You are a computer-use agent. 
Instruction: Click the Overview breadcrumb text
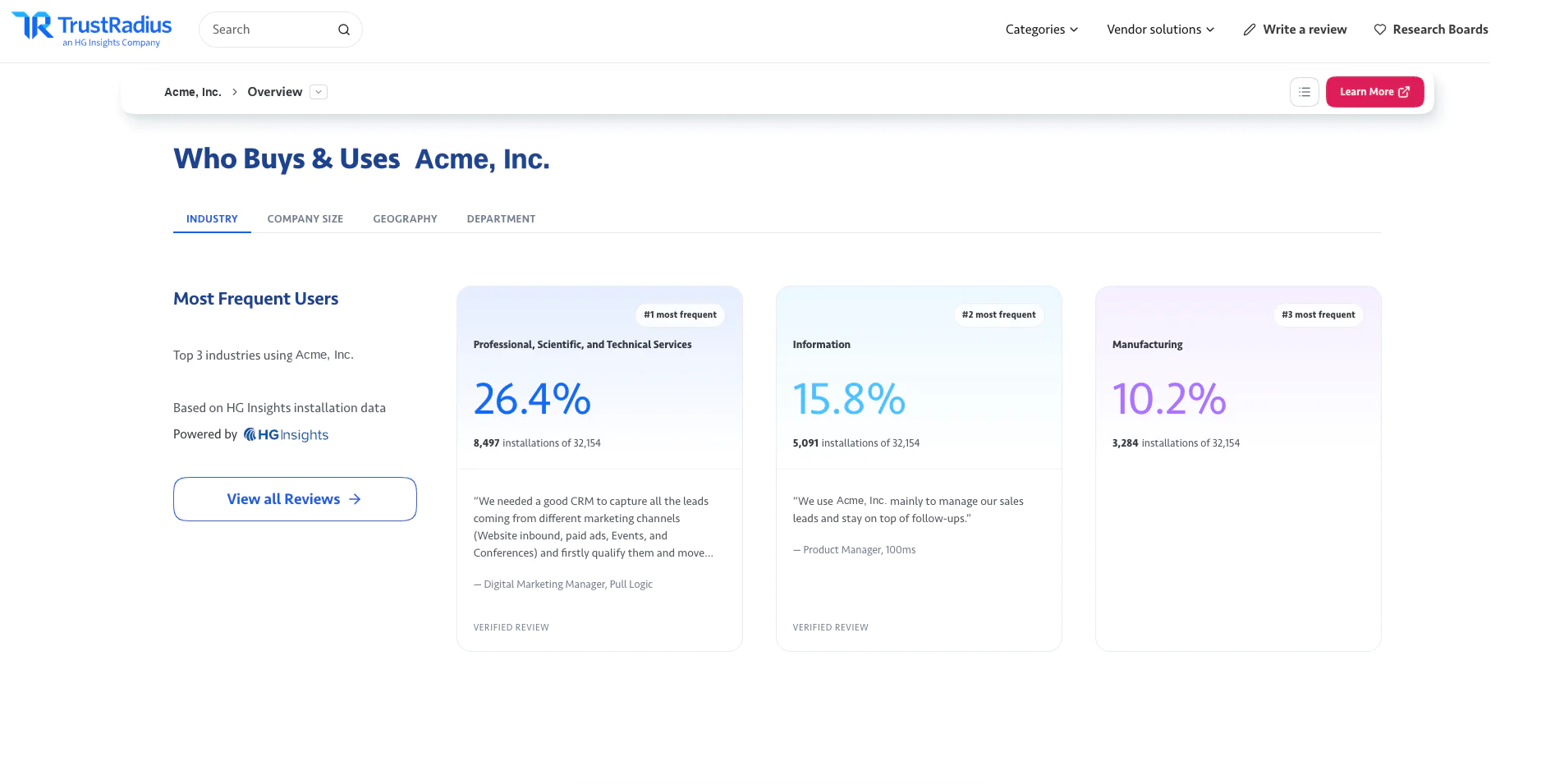click(275, 92)
